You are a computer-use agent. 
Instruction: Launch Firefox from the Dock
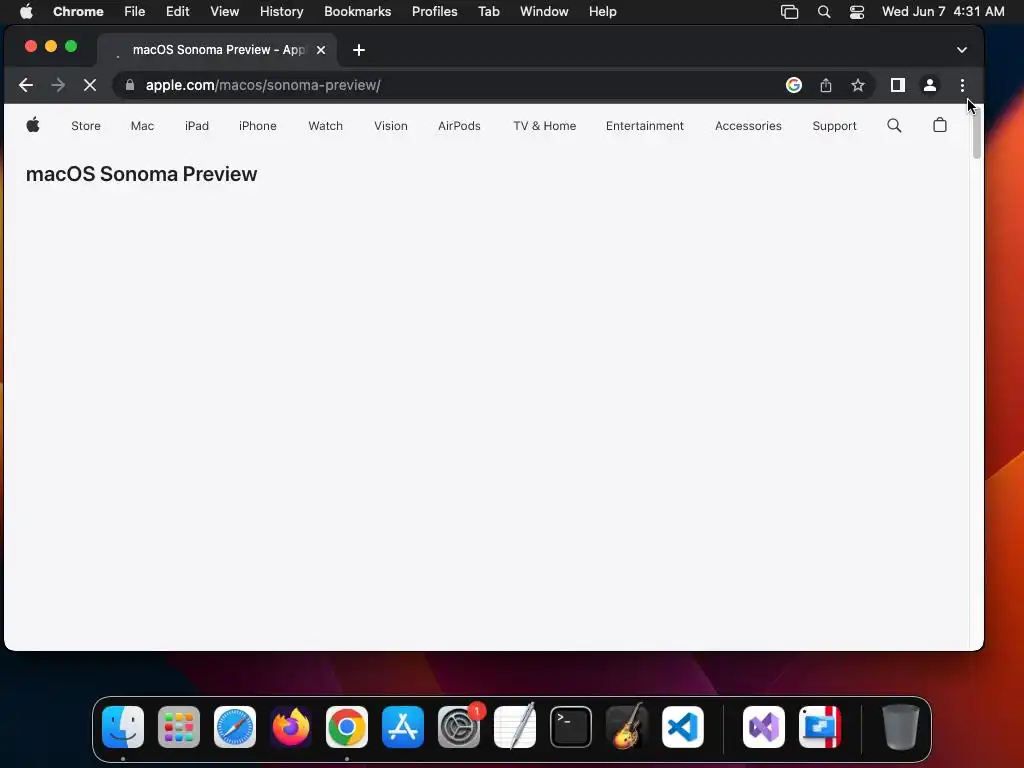[291, 727]
